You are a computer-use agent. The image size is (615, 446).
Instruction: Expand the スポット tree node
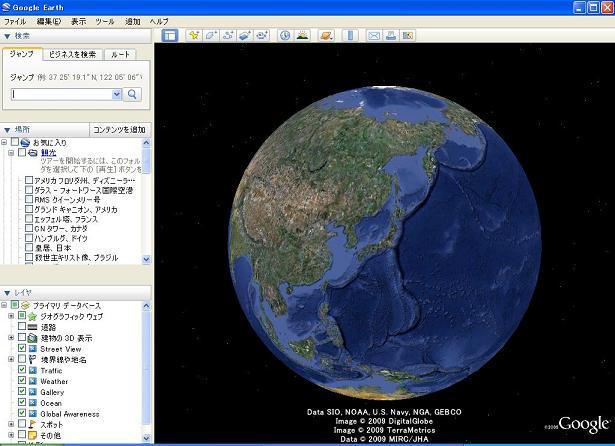(x=11, y=424)
